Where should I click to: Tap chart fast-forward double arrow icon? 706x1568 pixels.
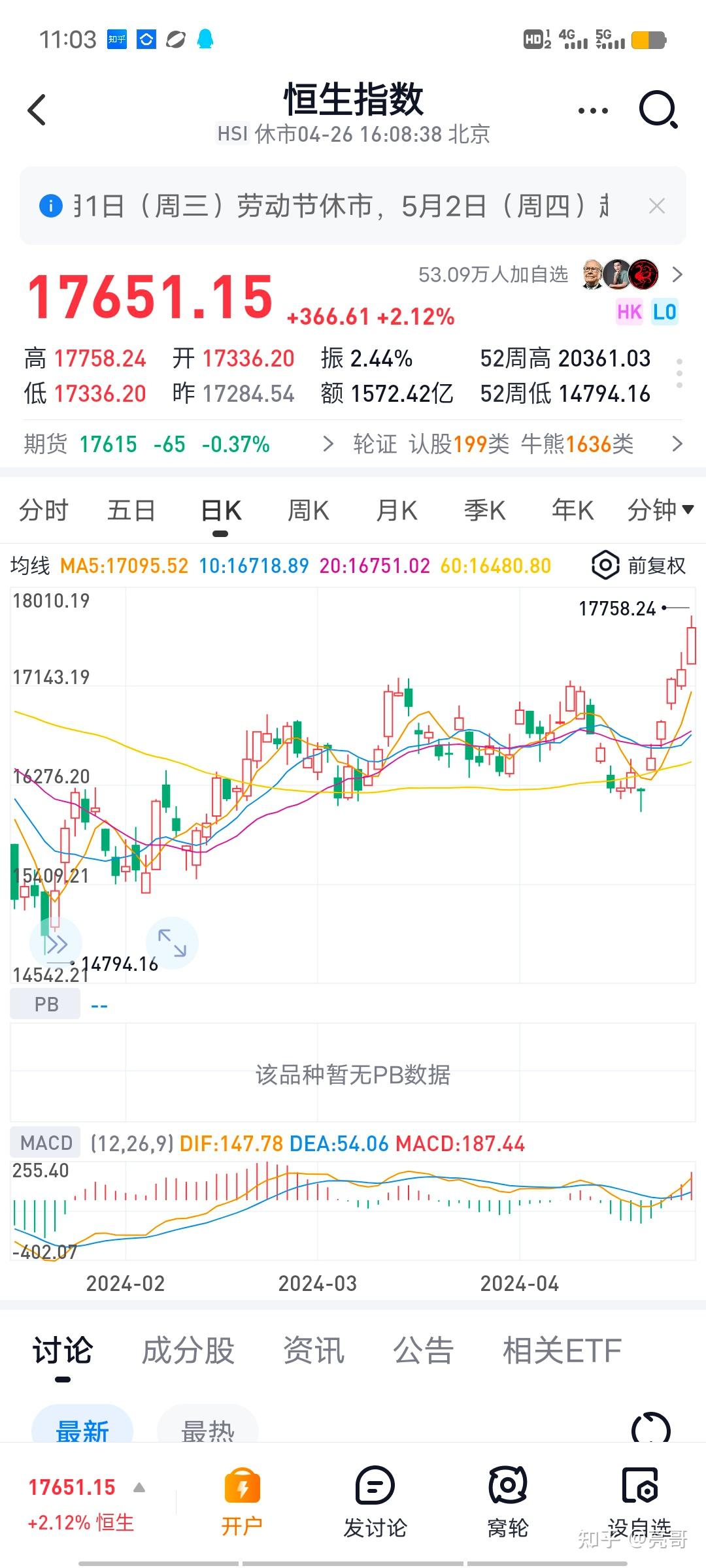coord(56,943)
